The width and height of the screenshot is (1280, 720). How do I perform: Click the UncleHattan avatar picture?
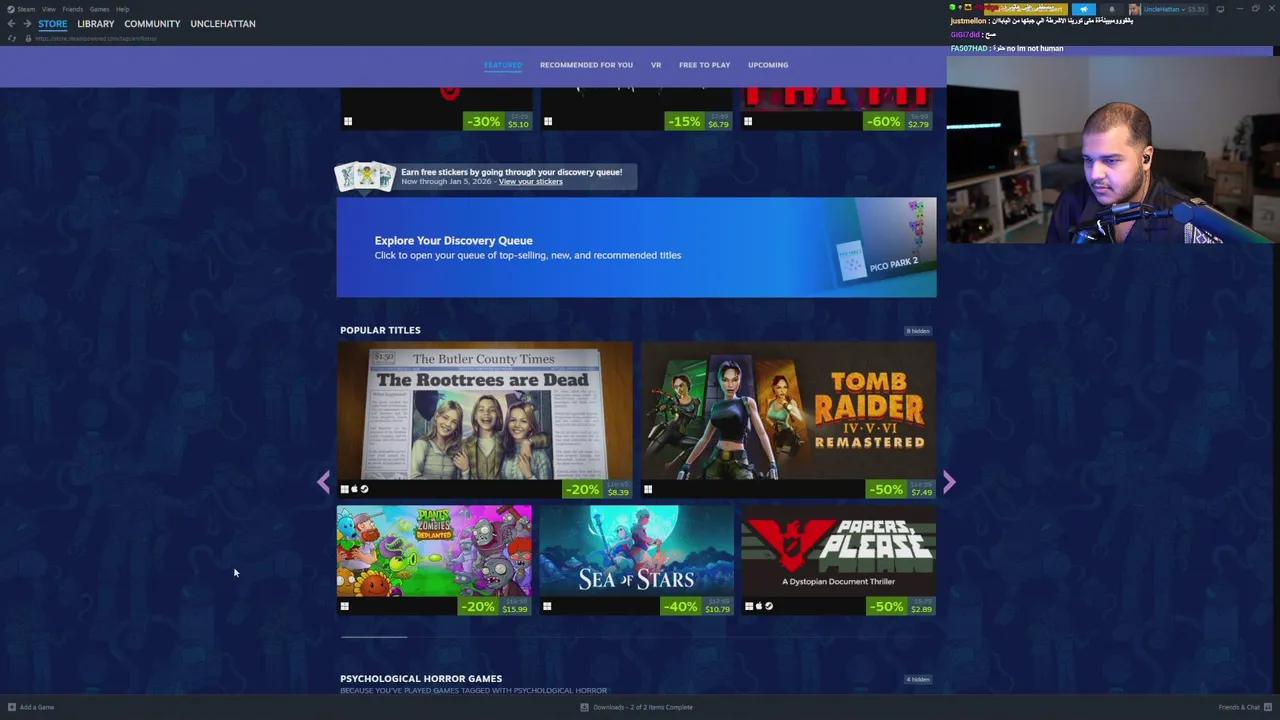coord(1135,9)
